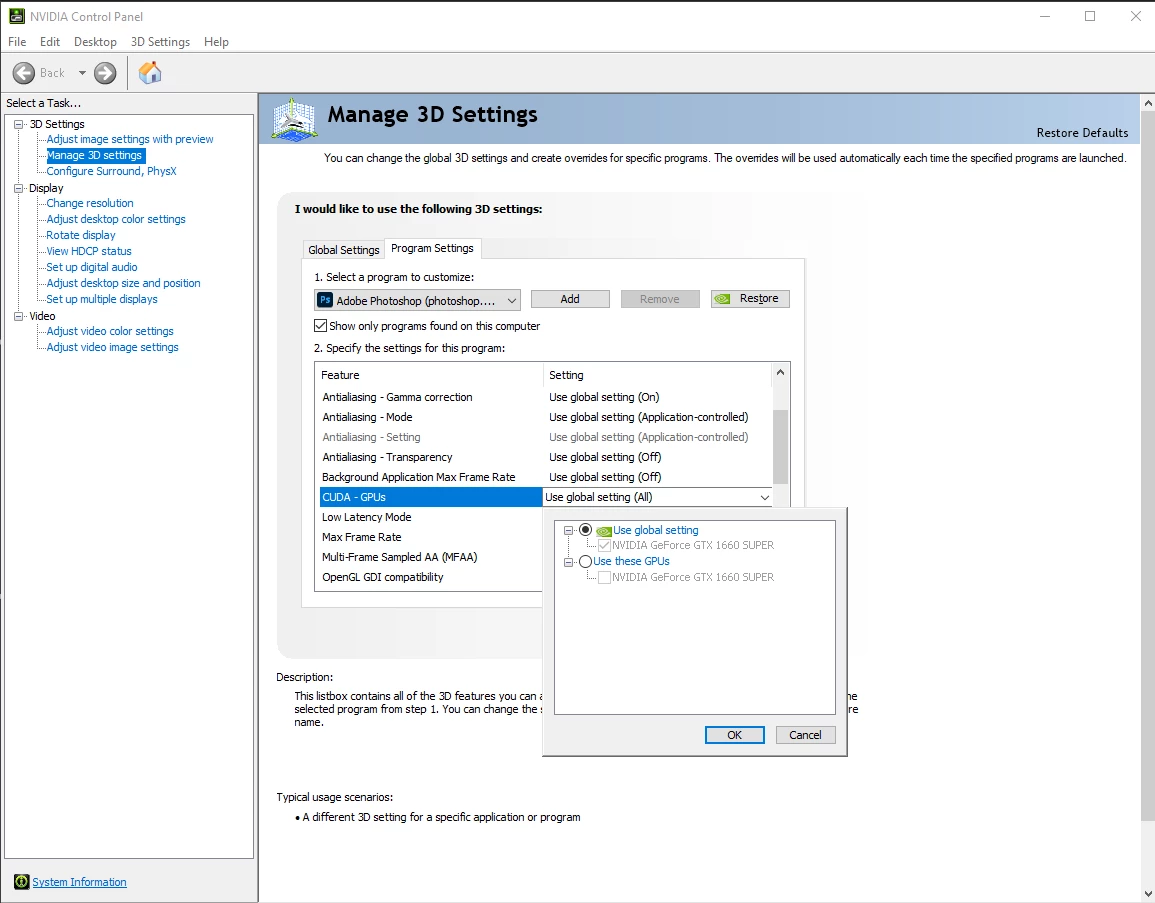Select Antialiasing - Gamma correction row
This screenshot has height=903, width=1155.
point(544,397)
